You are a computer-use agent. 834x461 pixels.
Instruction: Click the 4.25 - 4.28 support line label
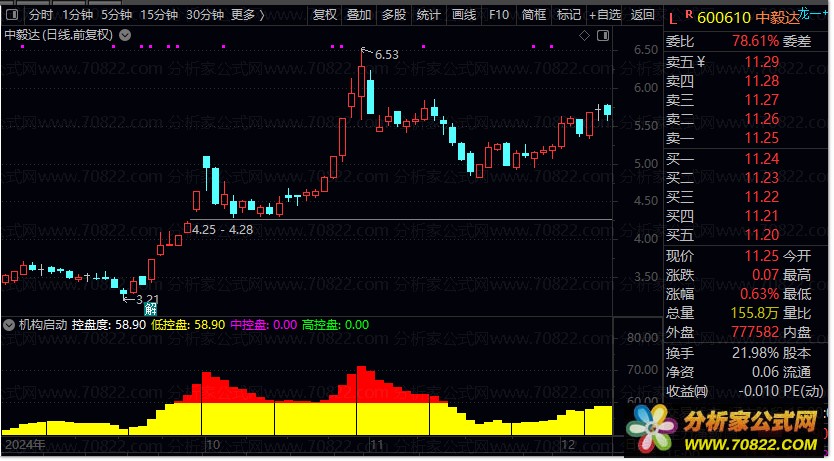point(222,230)
